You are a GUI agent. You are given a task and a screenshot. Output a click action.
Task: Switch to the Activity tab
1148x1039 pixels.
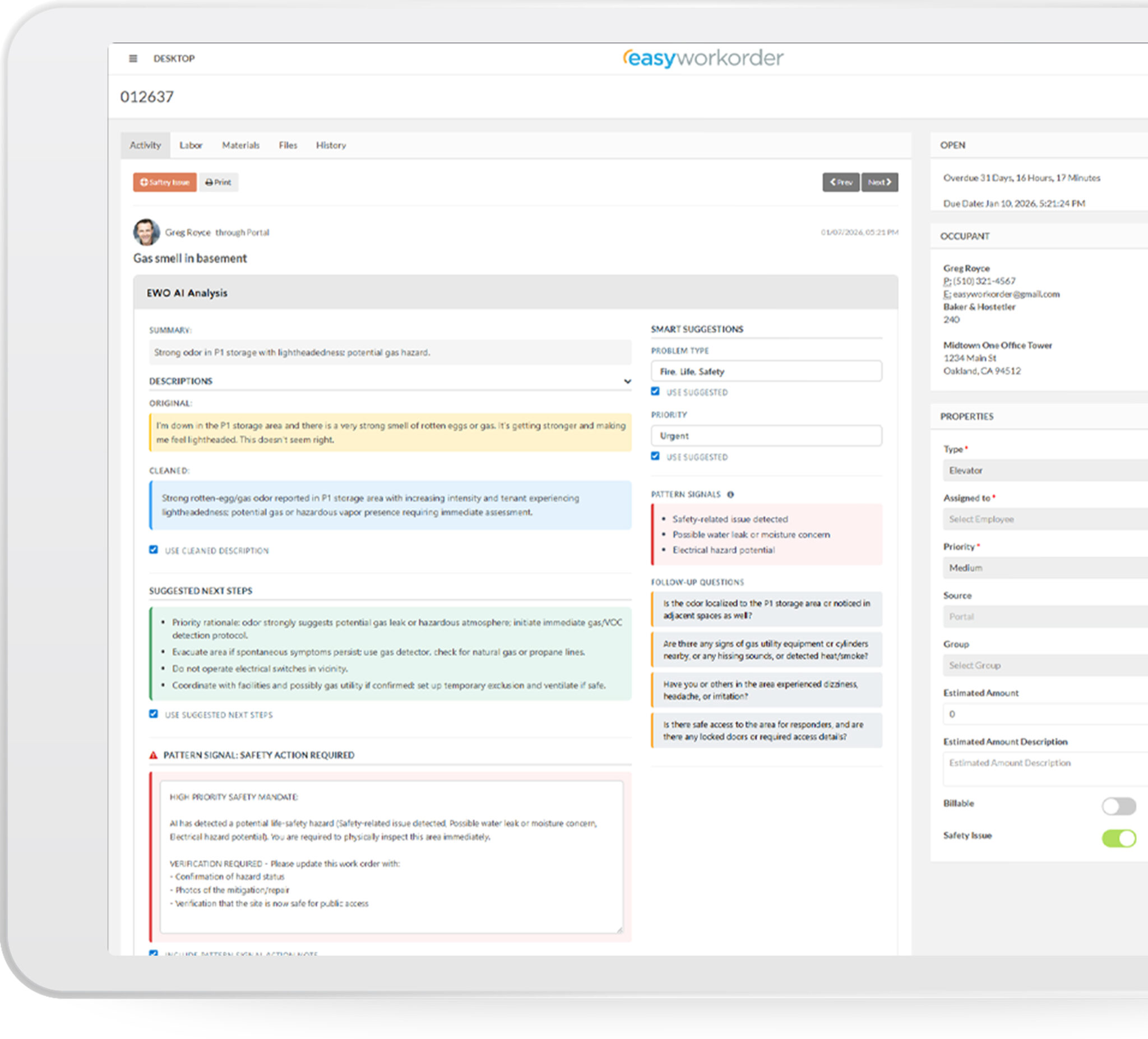coord(145,145)
